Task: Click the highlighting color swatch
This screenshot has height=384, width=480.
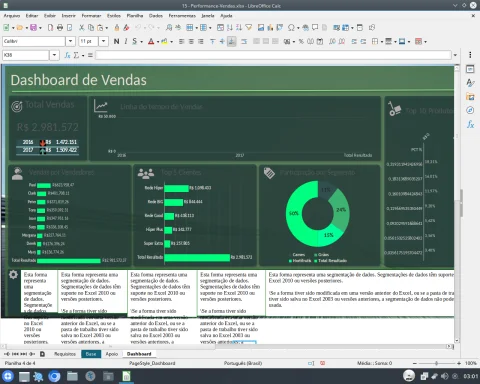Action: 164,41
